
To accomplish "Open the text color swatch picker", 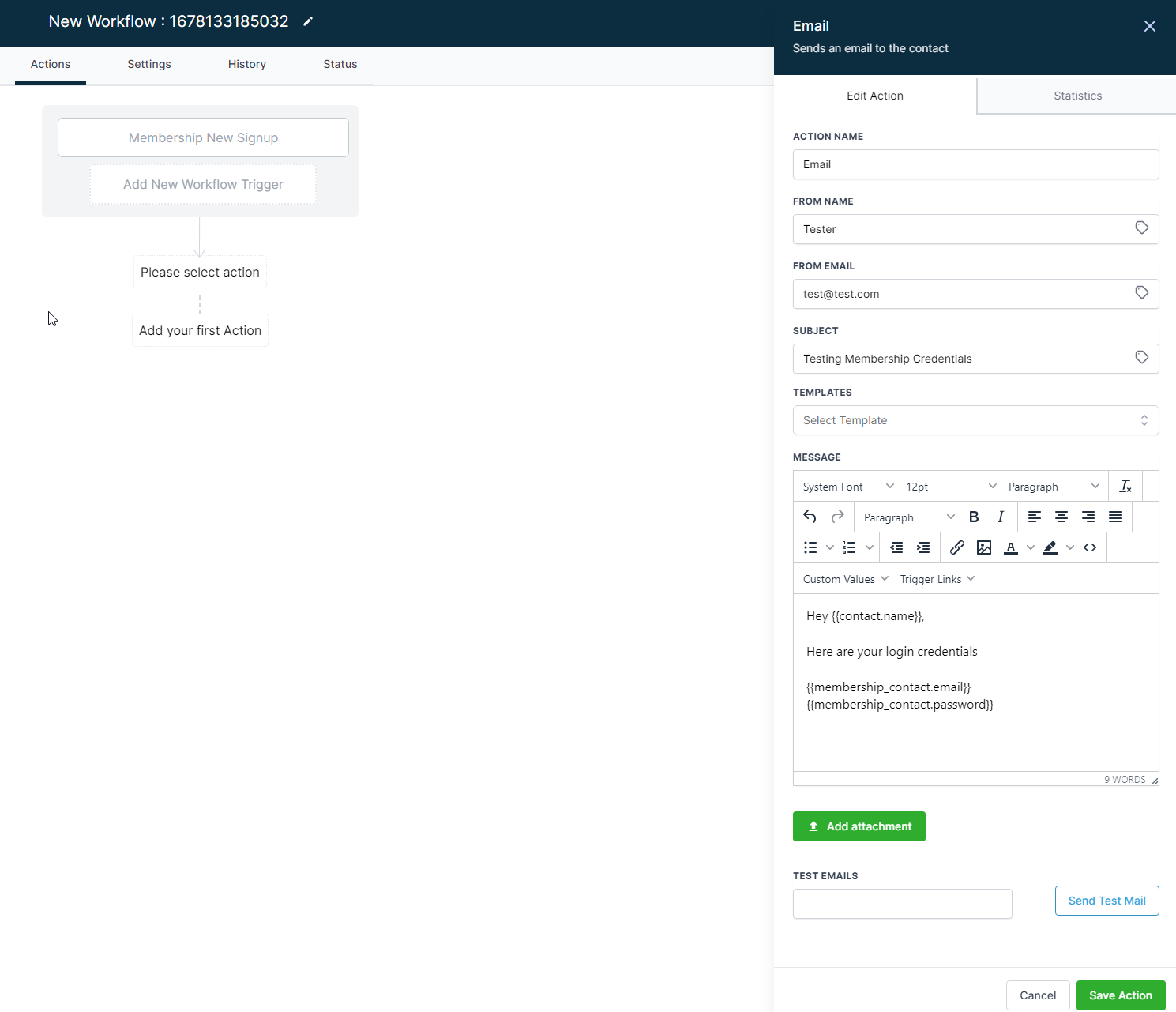I will tap(1030, 547).
